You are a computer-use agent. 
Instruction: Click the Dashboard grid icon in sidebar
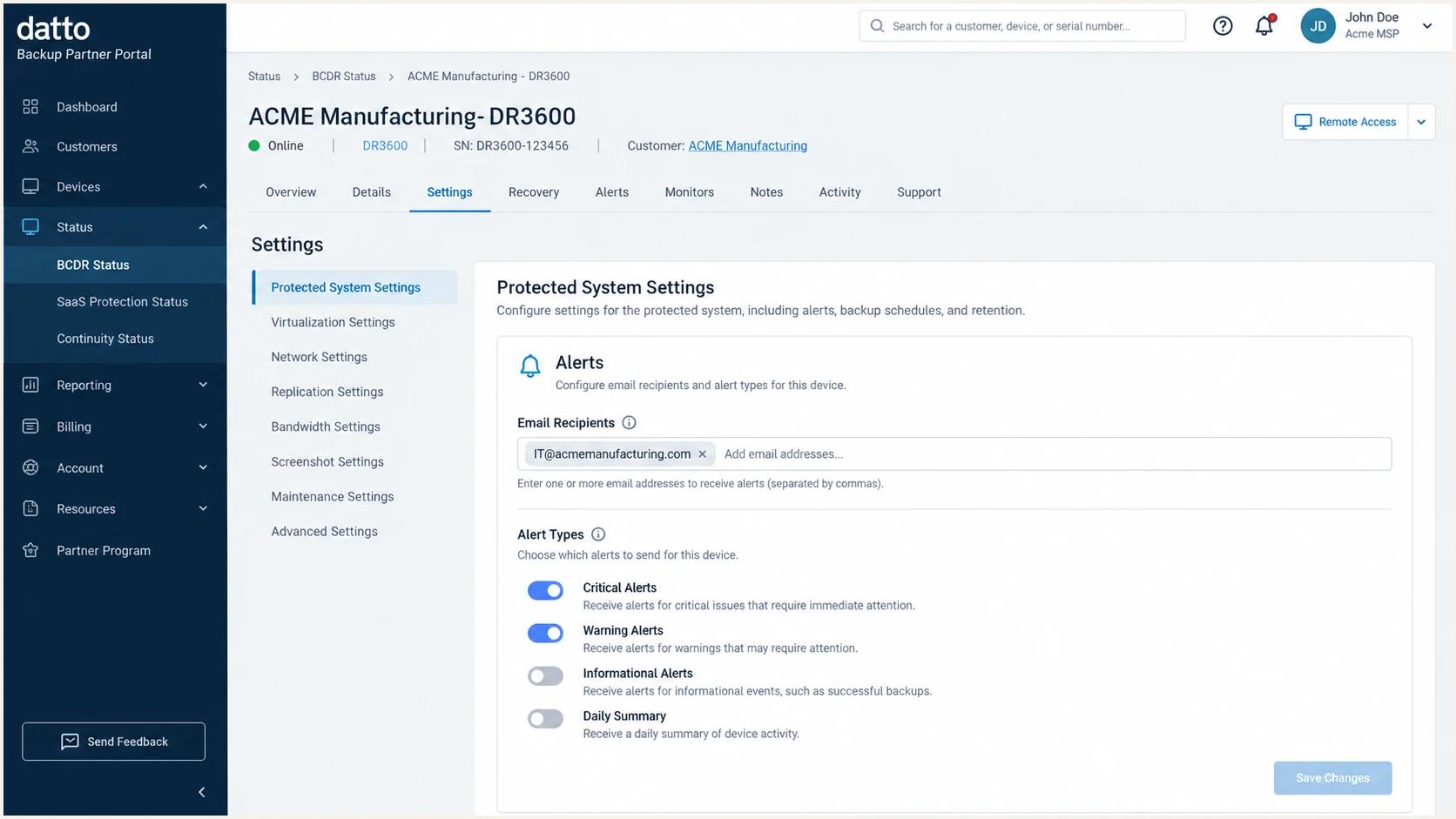(x=30, y=106)
